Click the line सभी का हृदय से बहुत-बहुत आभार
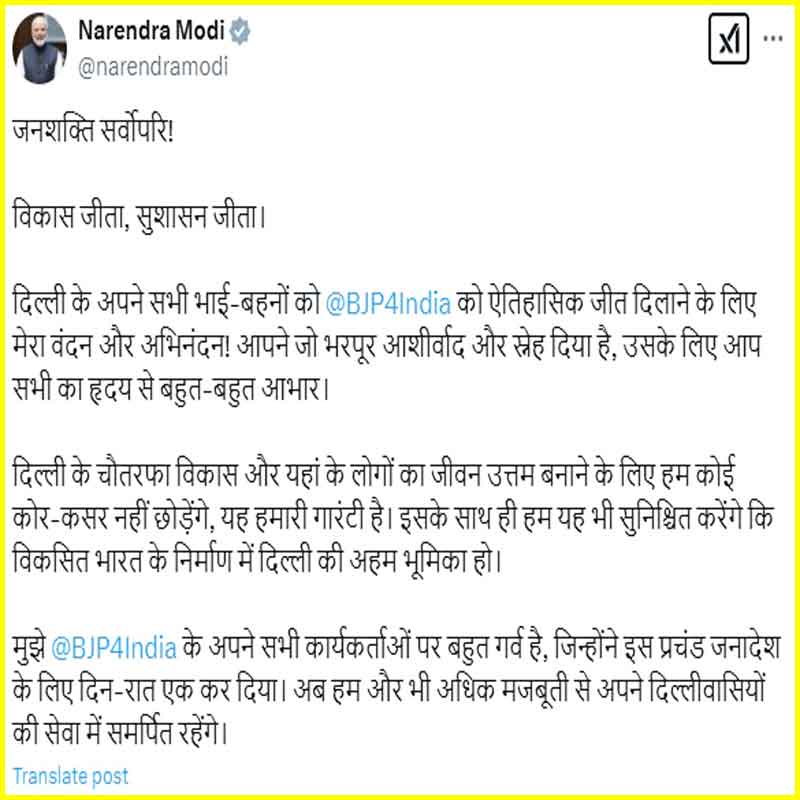The width and height of the screenshot is (800, 800). [x=171, y=390]
